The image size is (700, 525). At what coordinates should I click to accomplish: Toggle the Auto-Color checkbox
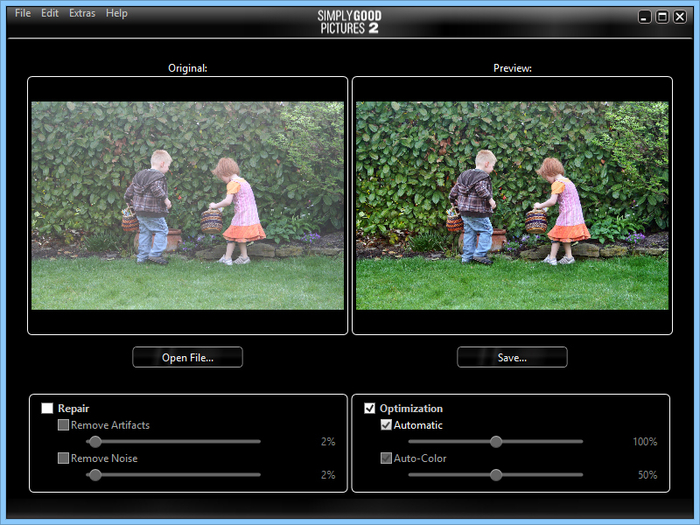[x=386, y=458]
